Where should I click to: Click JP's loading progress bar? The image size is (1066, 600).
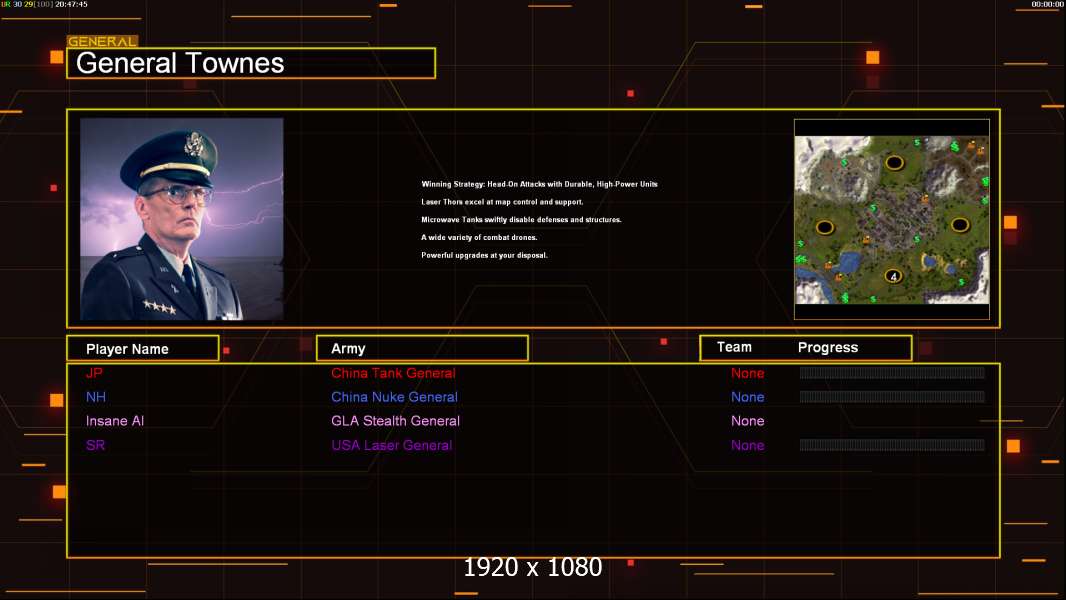coord(892,373)
